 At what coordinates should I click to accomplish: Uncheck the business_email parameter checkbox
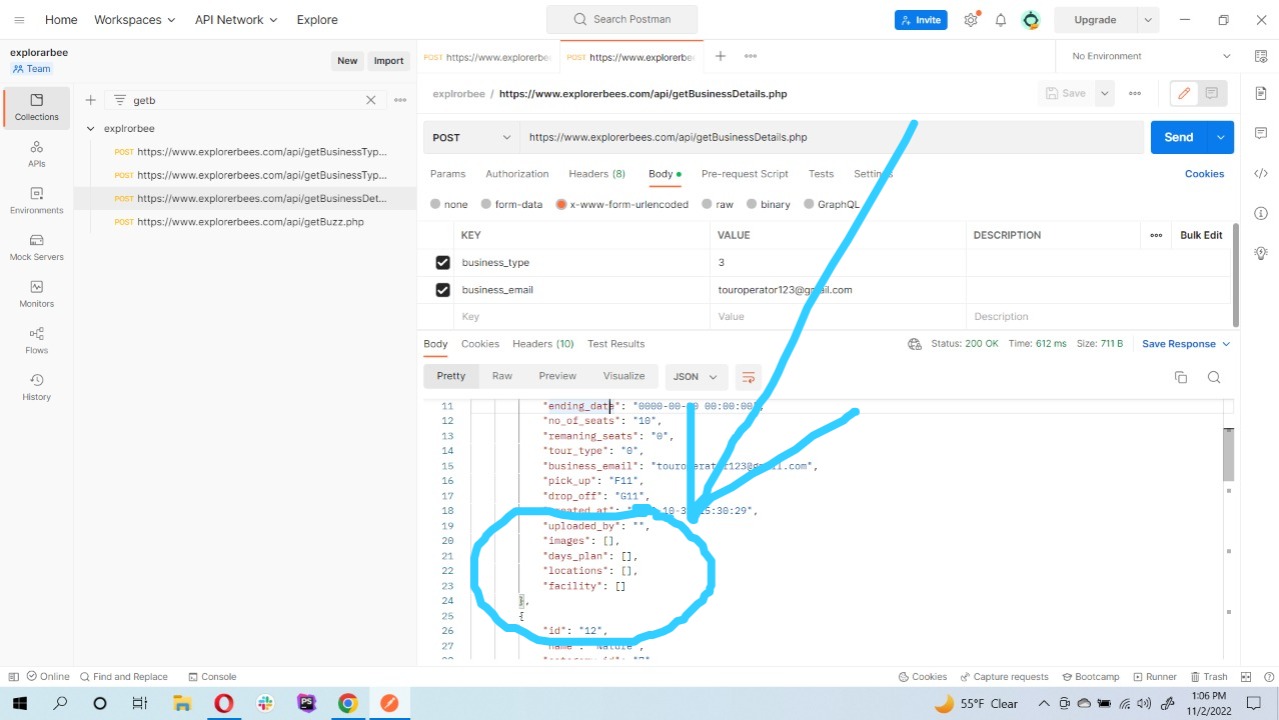tap(442, 290)
